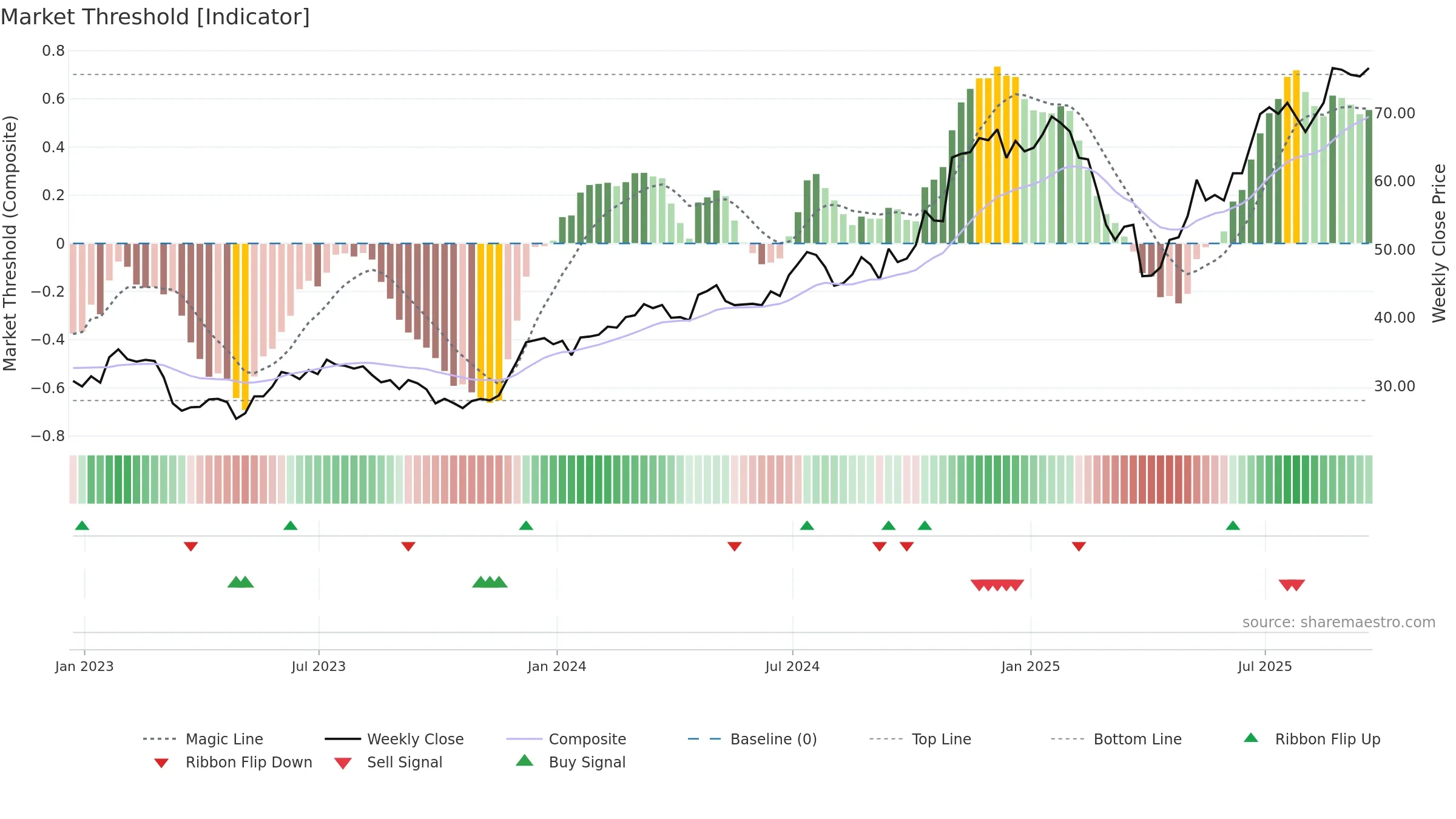Image resolution: width=1456 pixels, height=819 pixels.
Task: Click the 'Jan 2023' x-axis label
Action: point(84,666)
